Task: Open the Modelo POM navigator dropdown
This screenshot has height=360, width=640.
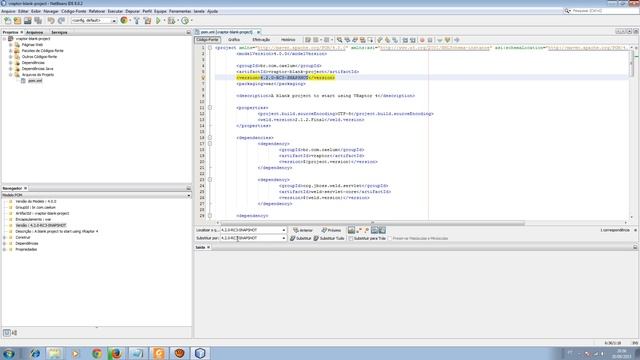Action: (189, 196)
